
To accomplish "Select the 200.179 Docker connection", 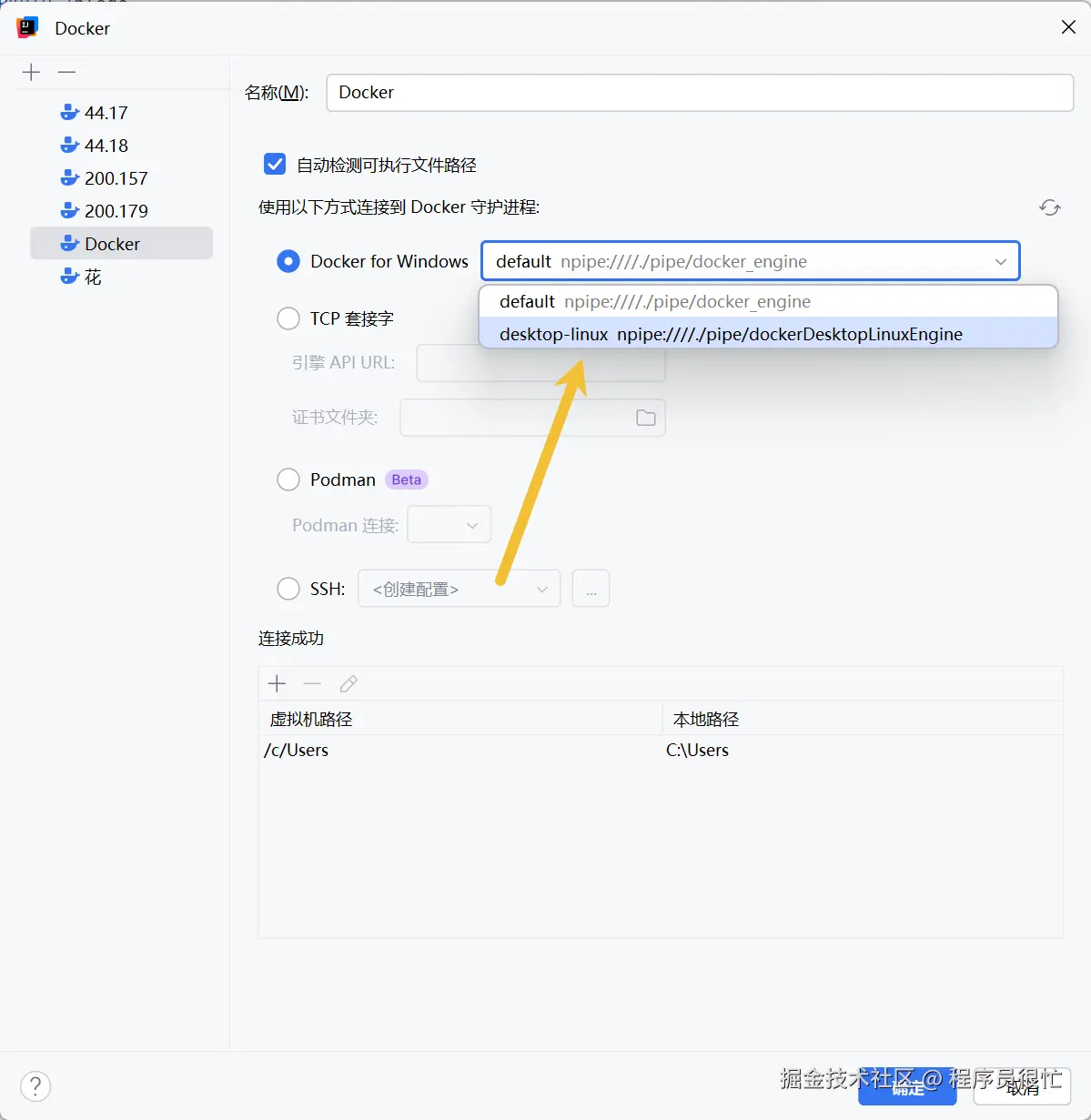I will coord(121,211).
